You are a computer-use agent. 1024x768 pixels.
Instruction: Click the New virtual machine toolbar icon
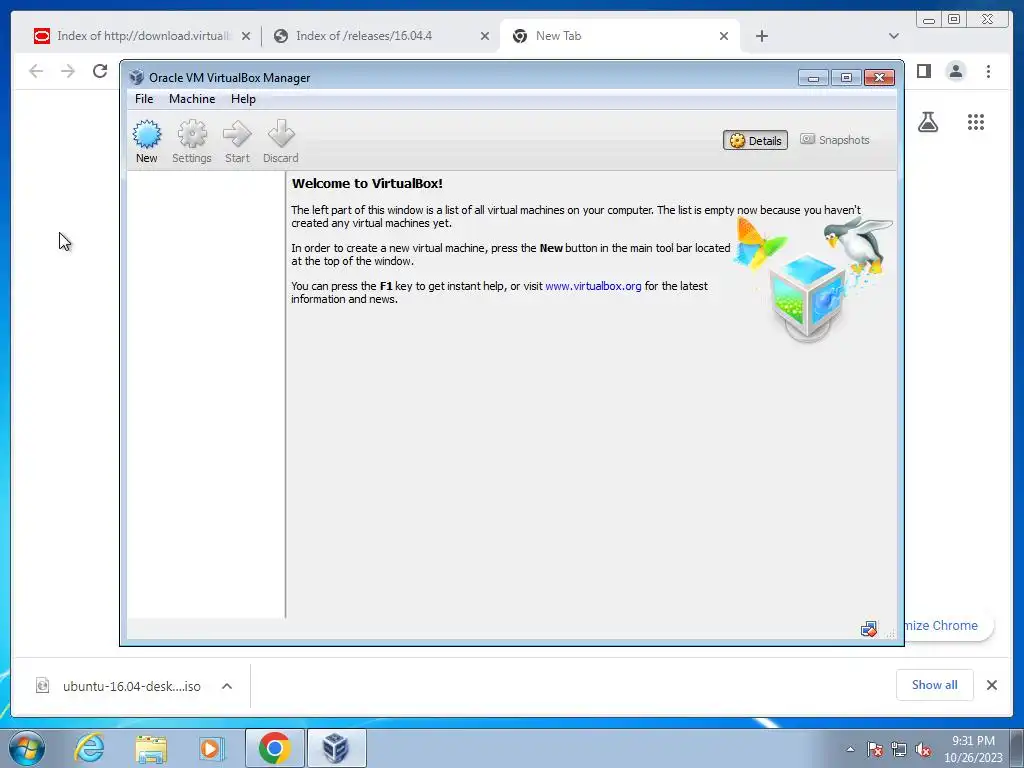pos(146,141)
